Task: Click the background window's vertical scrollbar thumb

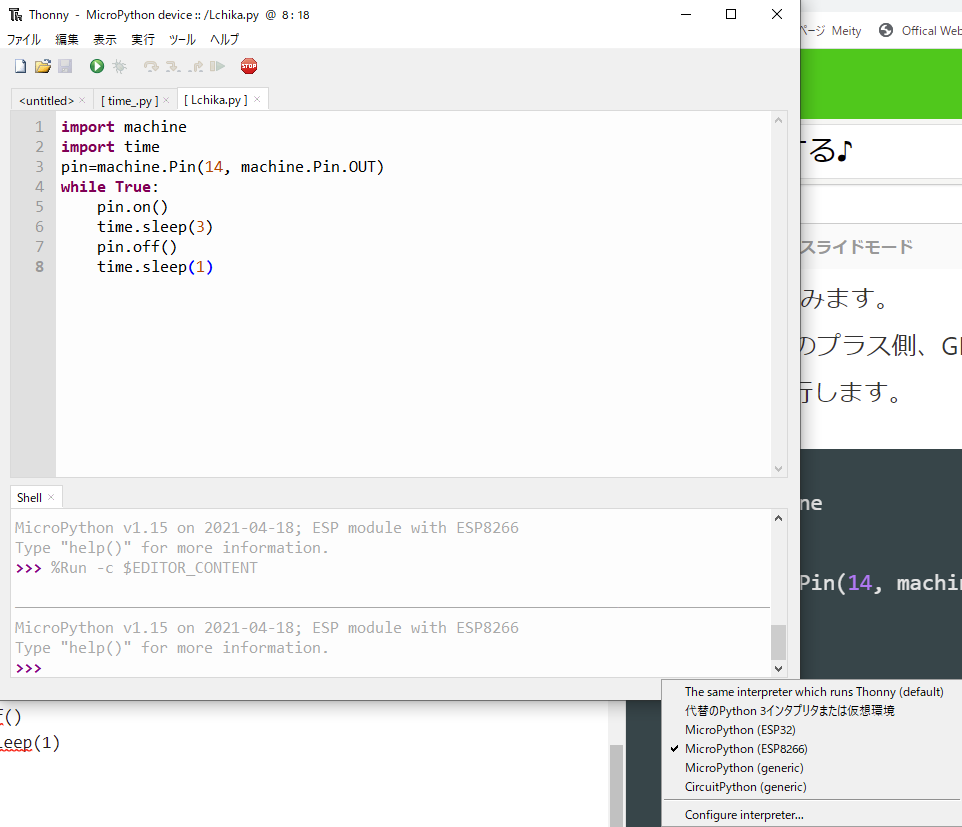Action: coord(617,785)
